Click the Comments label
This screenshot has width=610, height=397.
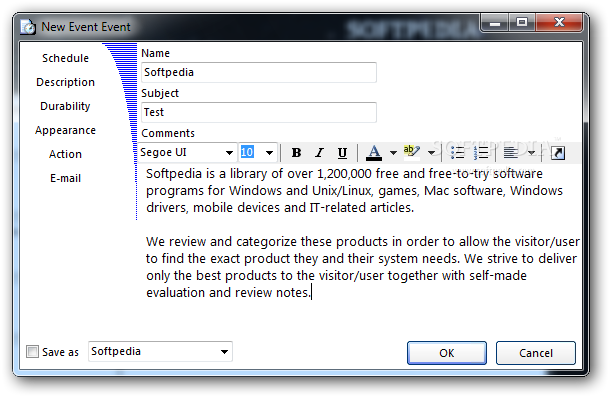click(168, 133)
